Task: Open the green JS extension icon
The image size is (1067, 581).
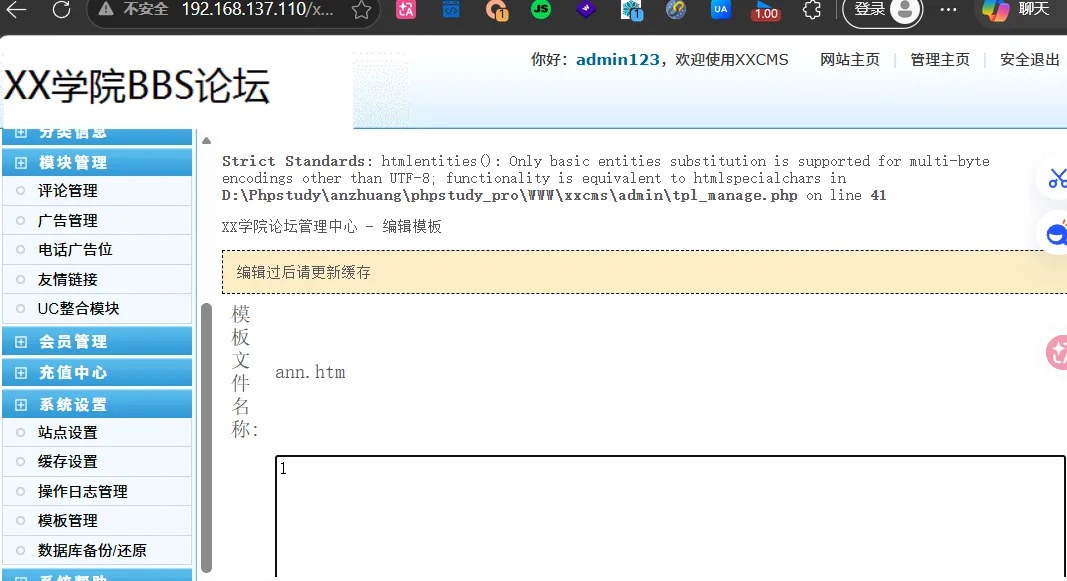Action: 541,10
